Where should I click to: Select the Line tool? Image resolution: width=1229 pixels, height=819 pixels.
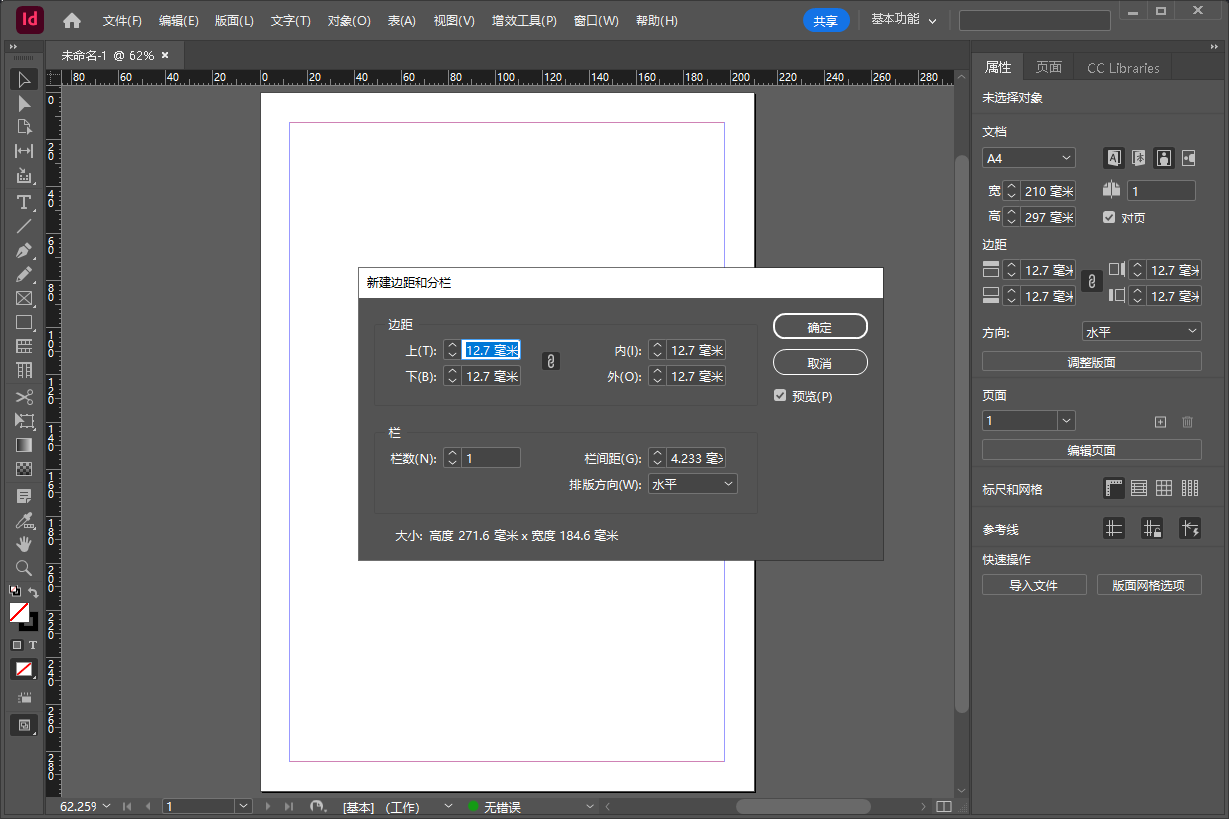(24, 226)
